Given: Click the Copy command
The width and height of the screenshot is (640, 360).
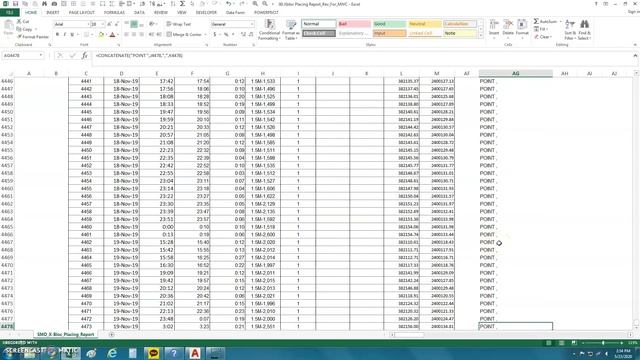Looking at the screenshot, I should click(x=24, y=29).
